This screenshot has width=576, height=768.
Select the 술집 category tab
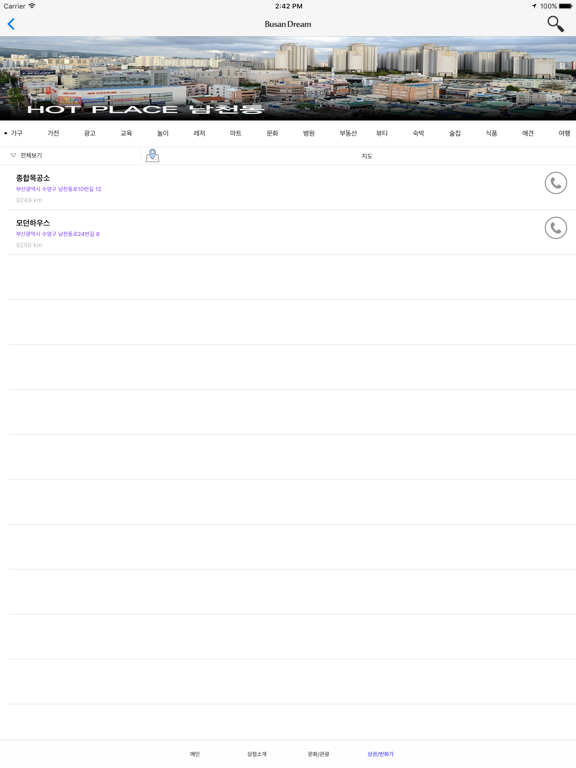[x=455, y=133]
